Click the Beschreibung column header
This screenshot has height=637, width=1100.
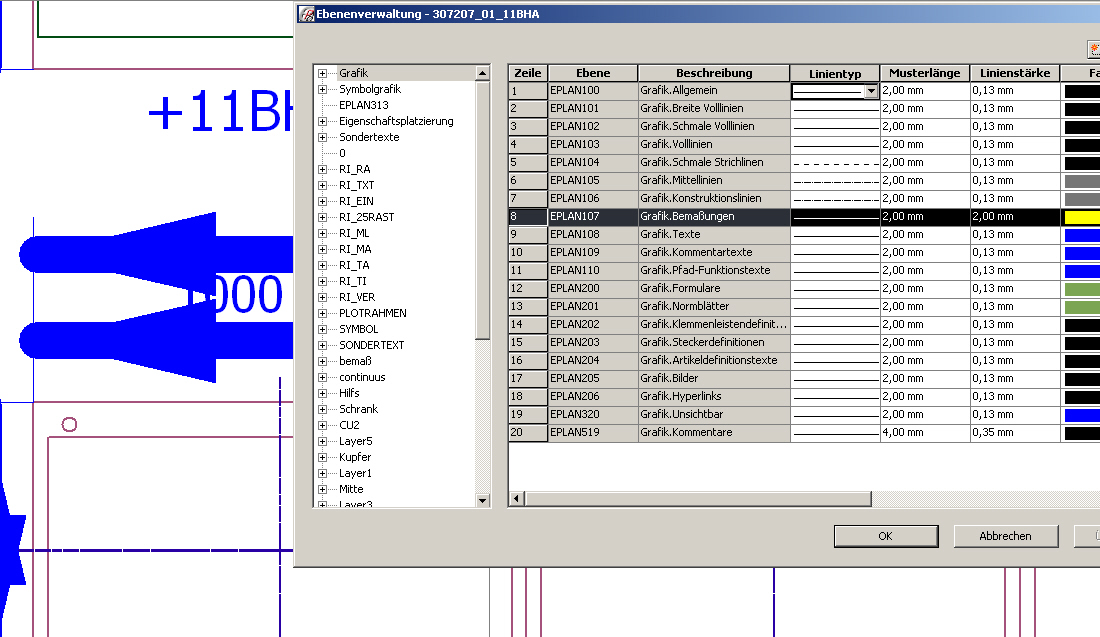pyautogui.click(x=714, y=73)
